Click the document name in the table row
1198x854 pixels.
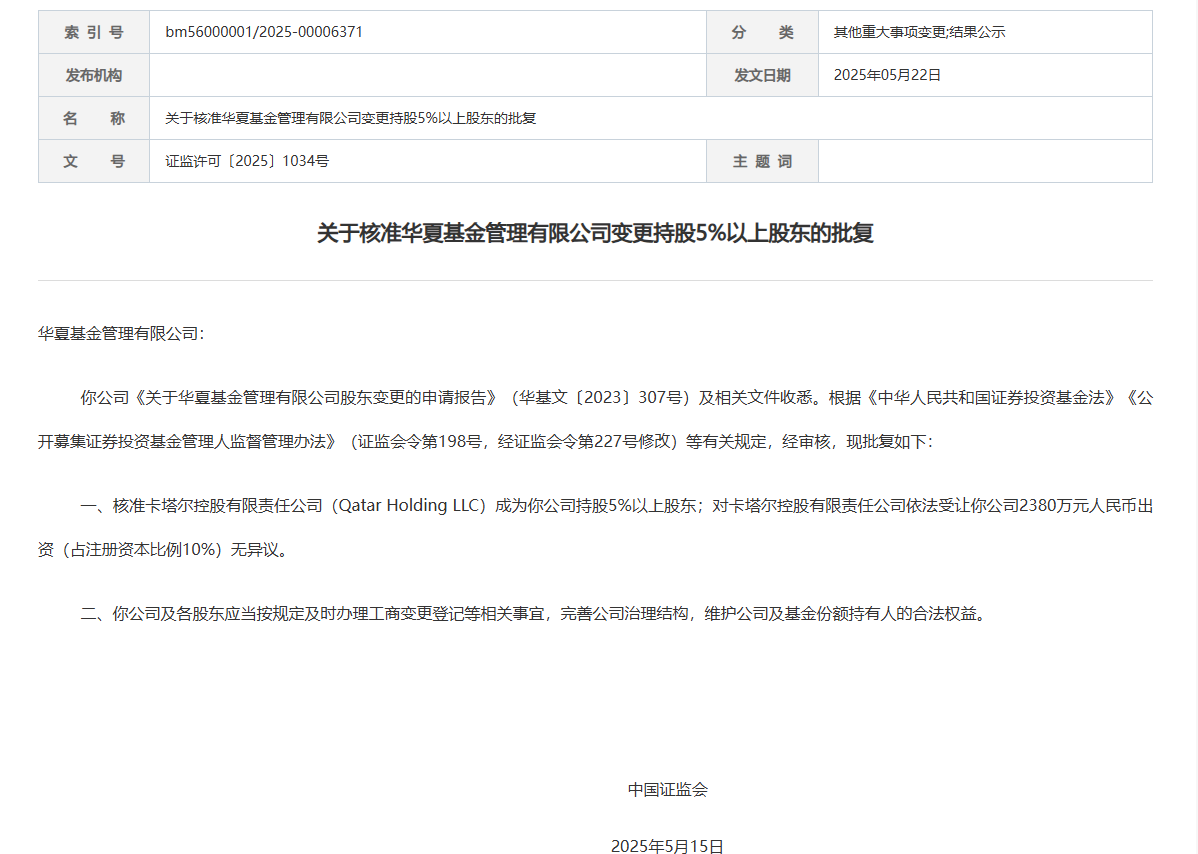pos(351,118)
